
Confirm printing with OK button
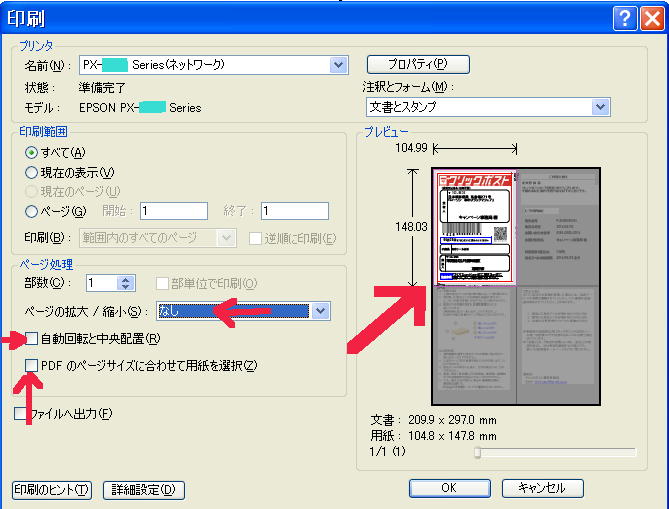[450, 488]
